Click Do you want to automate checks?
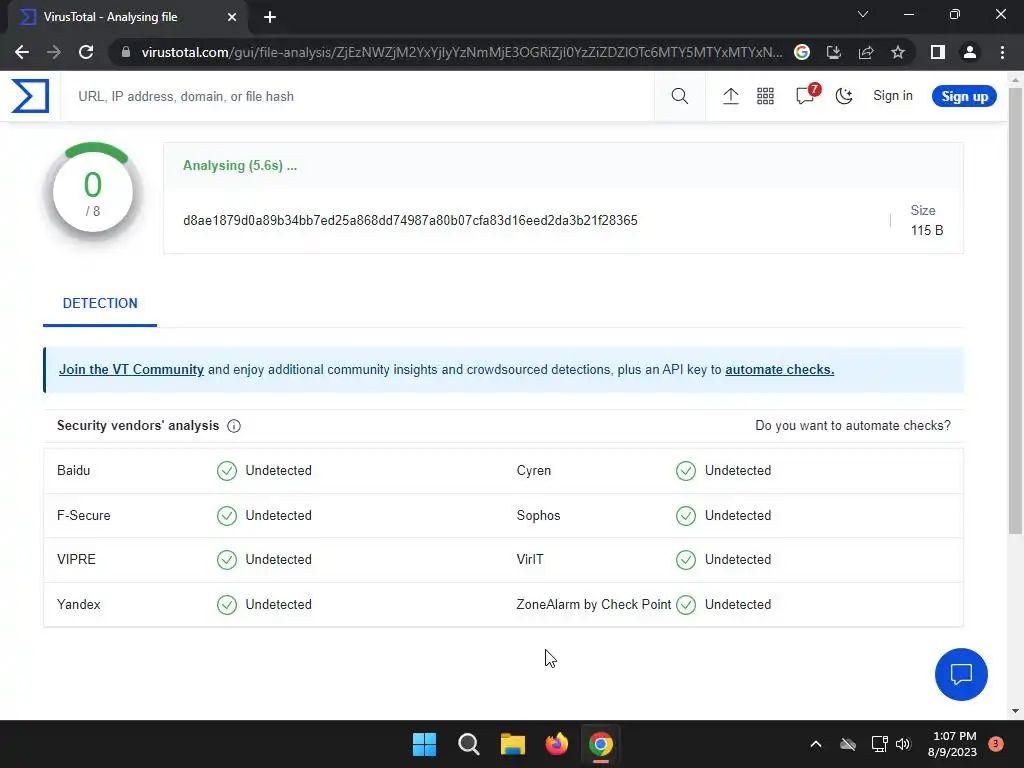Image resolution: width=1024 pixels, height=768 pixels. pyautogui.click(x=852, y=425)
